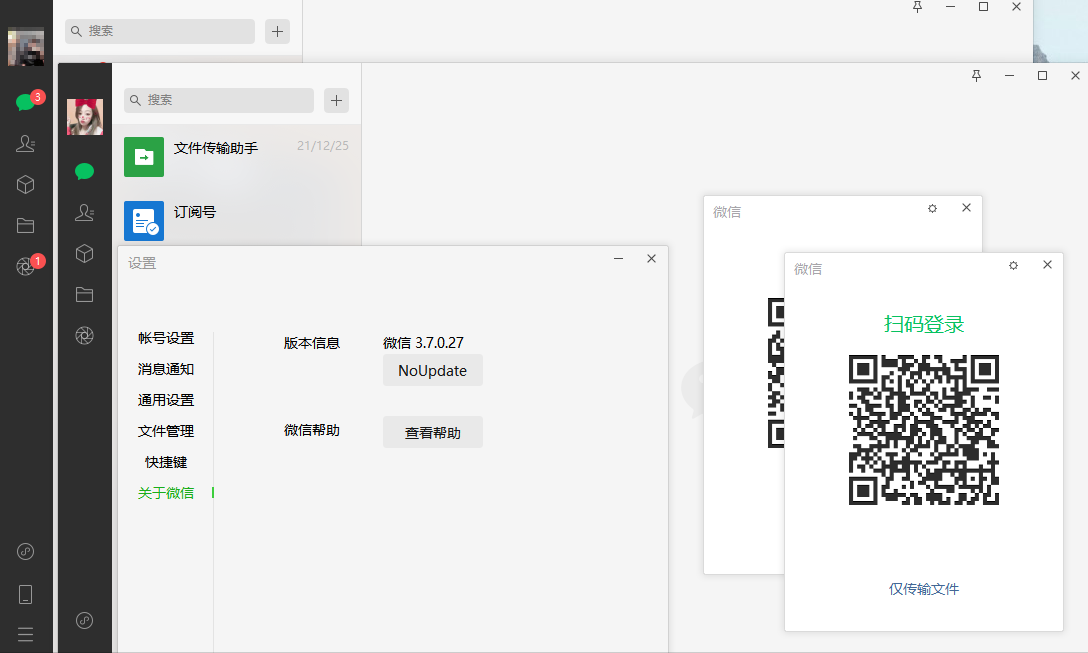Switch to the 消息通知 settings tab
Image resolution: width=1088 pixels, height=653 pixels.
166,368
